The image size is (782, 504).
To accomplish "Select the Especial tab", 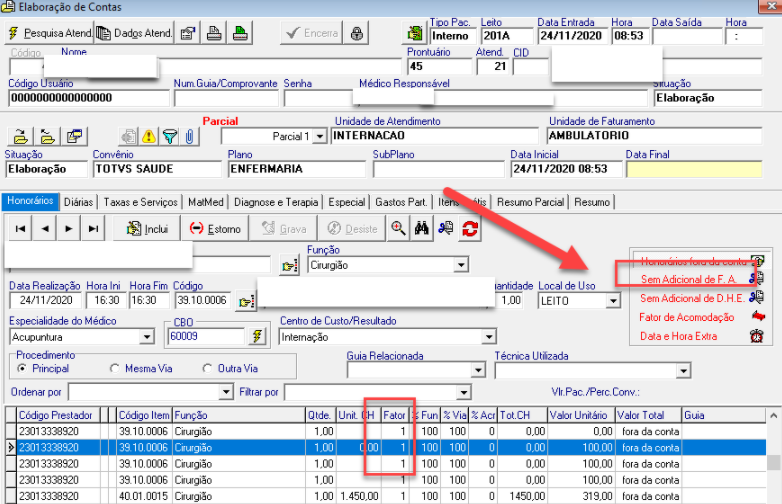I will (x=347, y=202).
